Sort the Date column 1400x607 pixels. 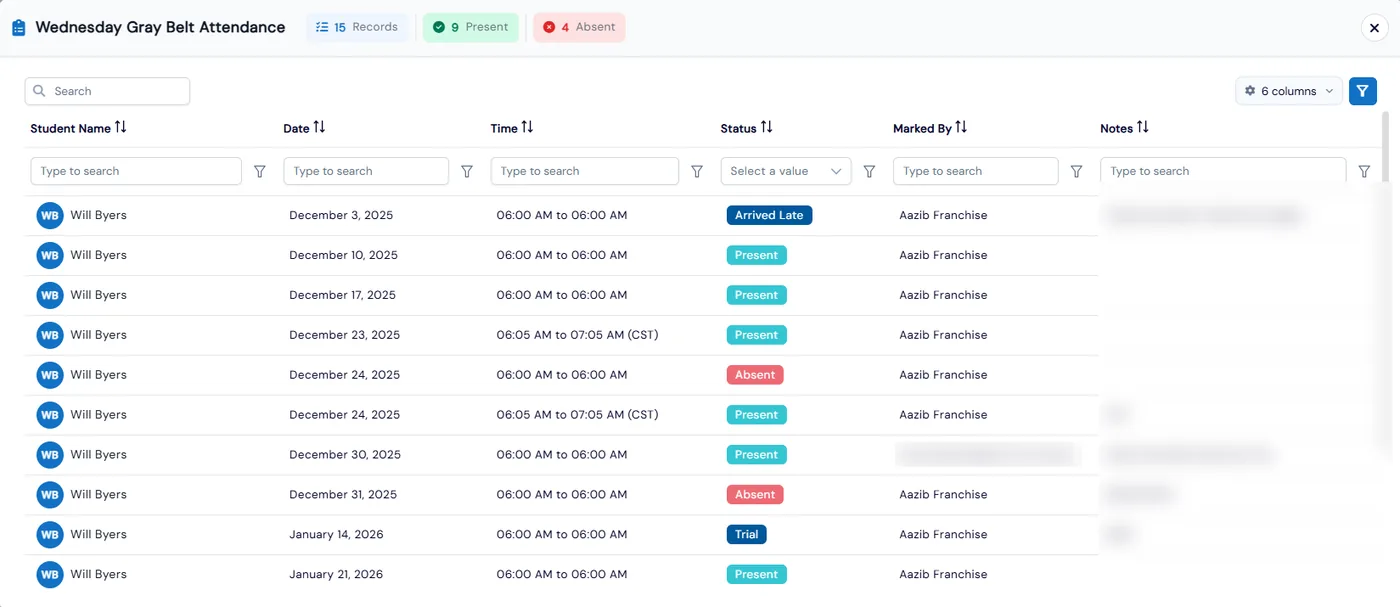coord(320,128)
